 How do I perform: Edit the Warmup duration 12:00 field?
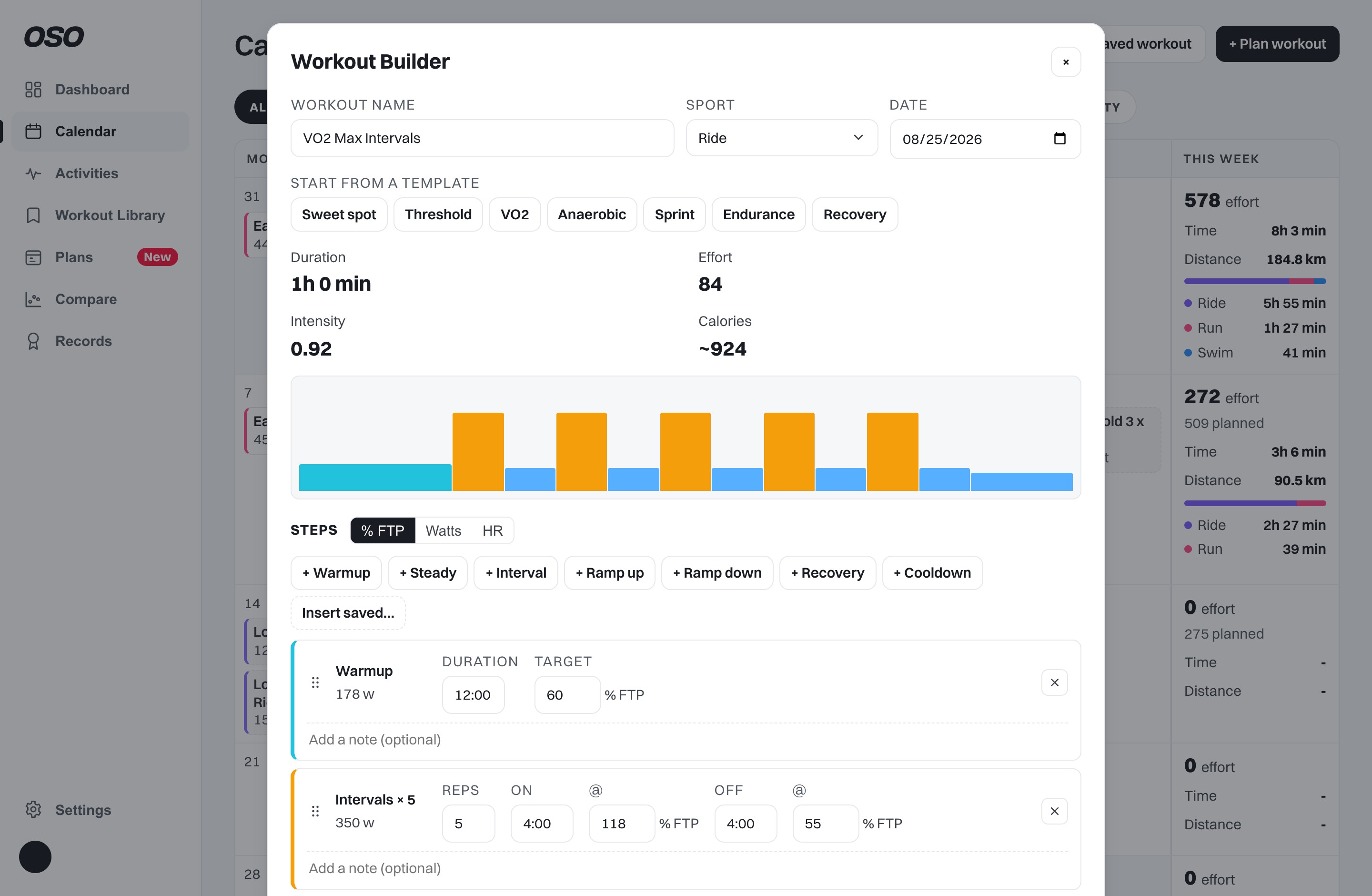(x=473, y=695)
